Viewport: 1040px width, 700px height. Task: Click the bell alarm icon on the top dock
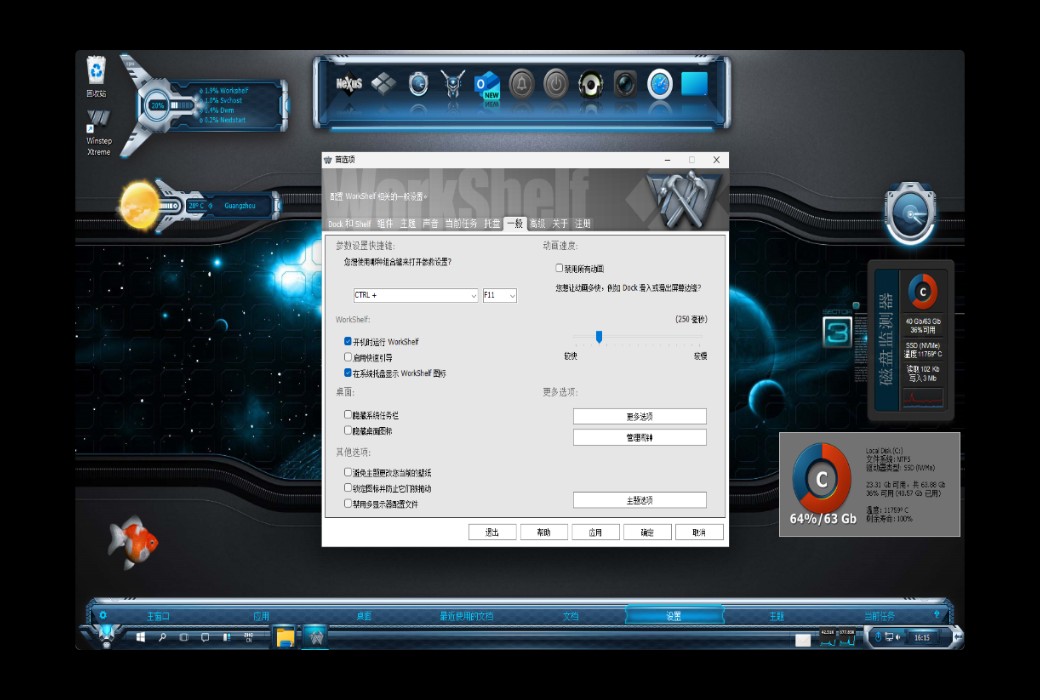click(x=519, y=85)
